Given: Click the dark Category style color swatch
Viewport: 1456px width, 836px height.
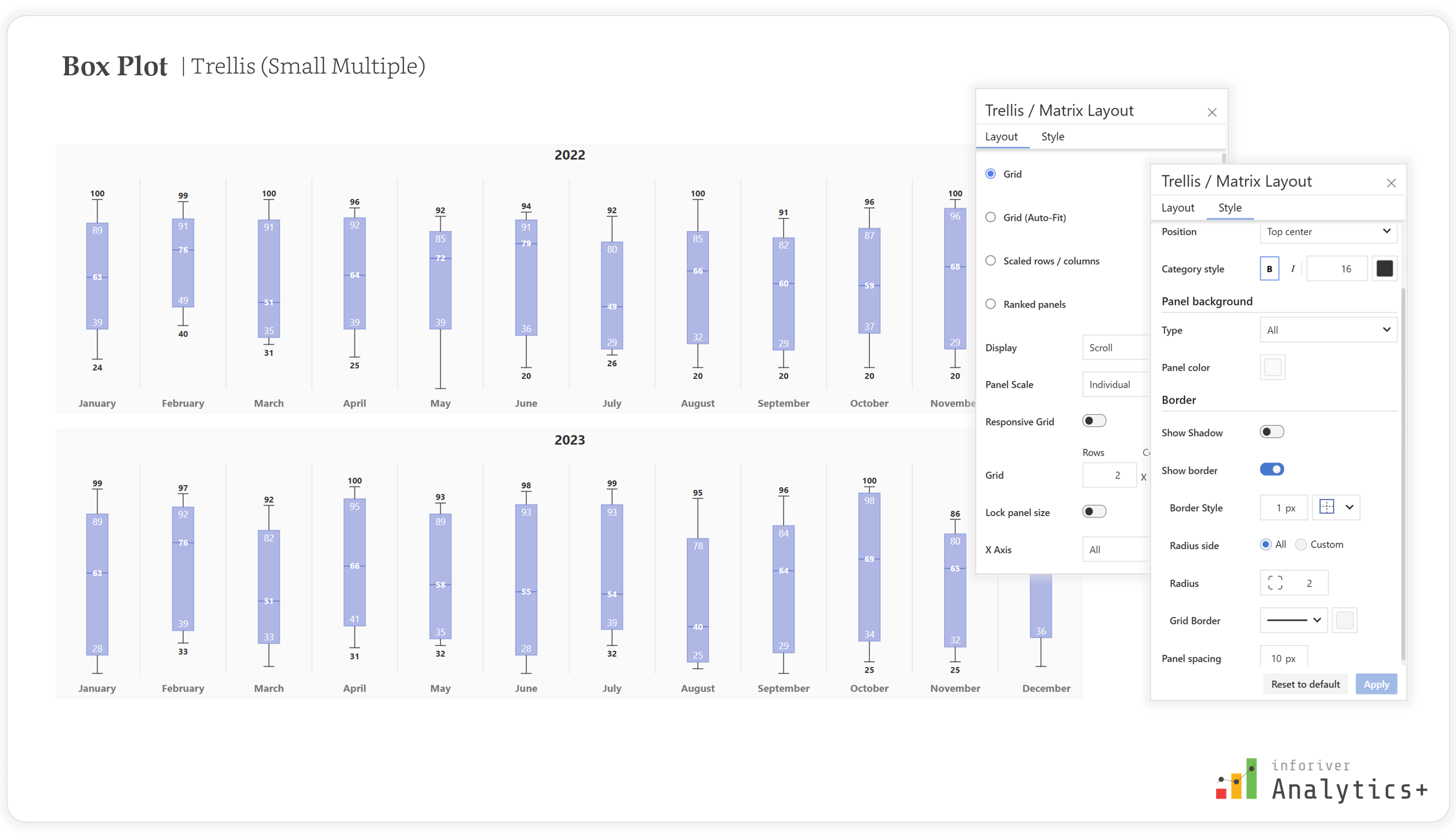Looking at the screenshot, I should pos(1384,269).
